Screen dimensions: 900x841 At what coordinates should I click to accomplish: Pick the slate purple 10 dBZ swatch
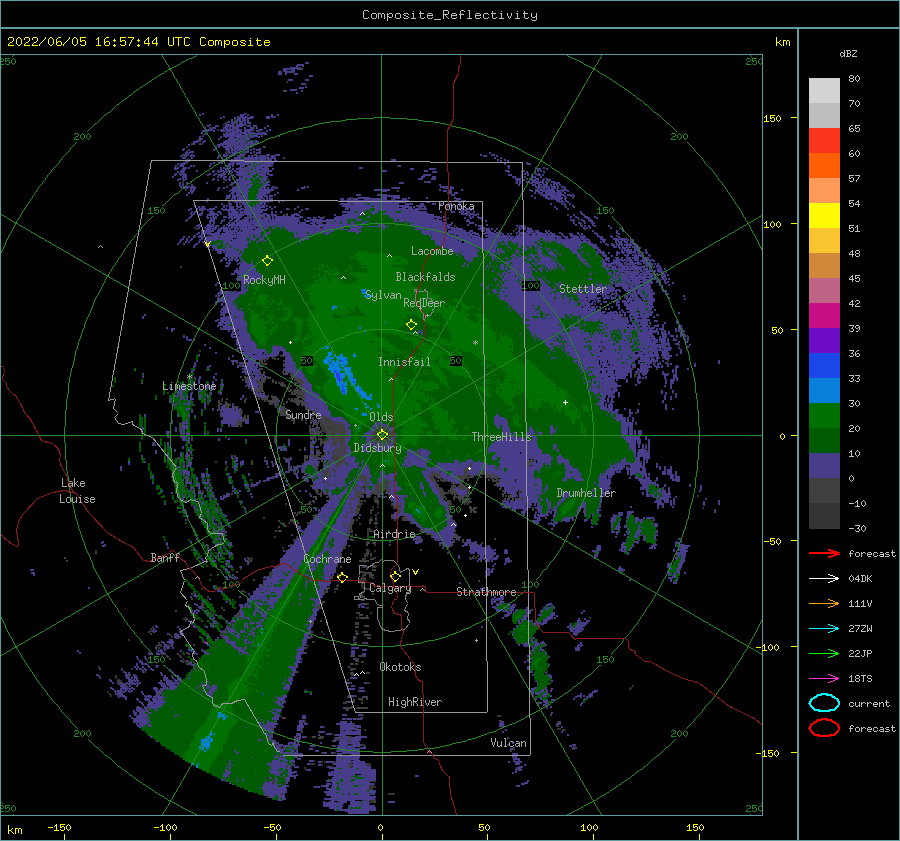[824, 465]
